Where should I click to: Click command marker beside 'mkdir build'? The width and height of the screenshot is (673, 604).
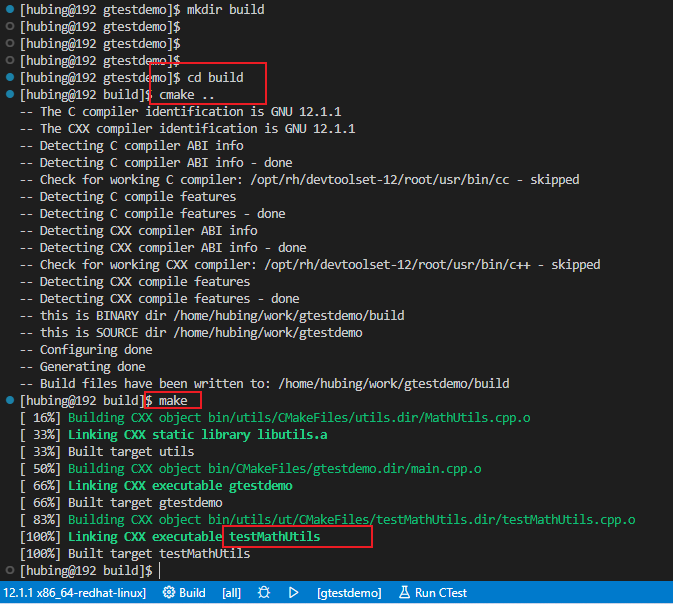[10, 9]
